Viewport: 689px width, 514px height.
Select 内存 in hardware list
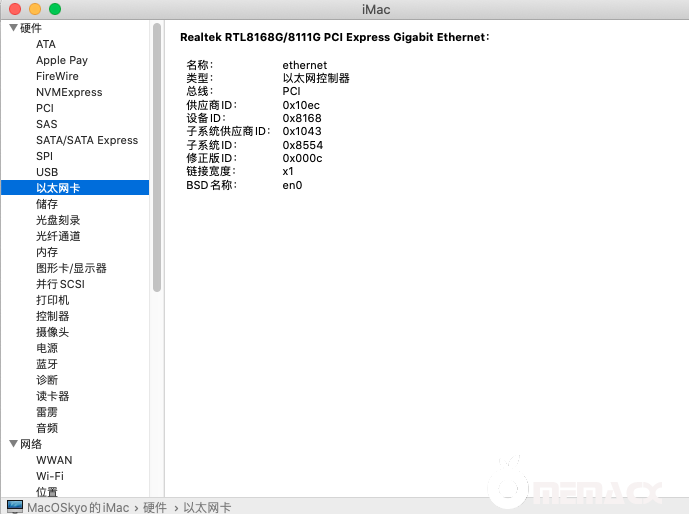pos(47,252)
